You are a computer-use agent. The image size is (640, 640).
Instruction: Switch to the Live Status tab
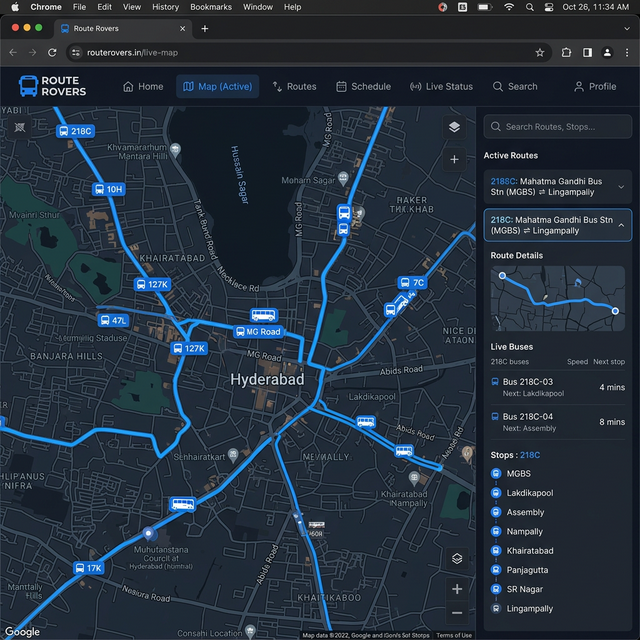[x=441, y=87]
